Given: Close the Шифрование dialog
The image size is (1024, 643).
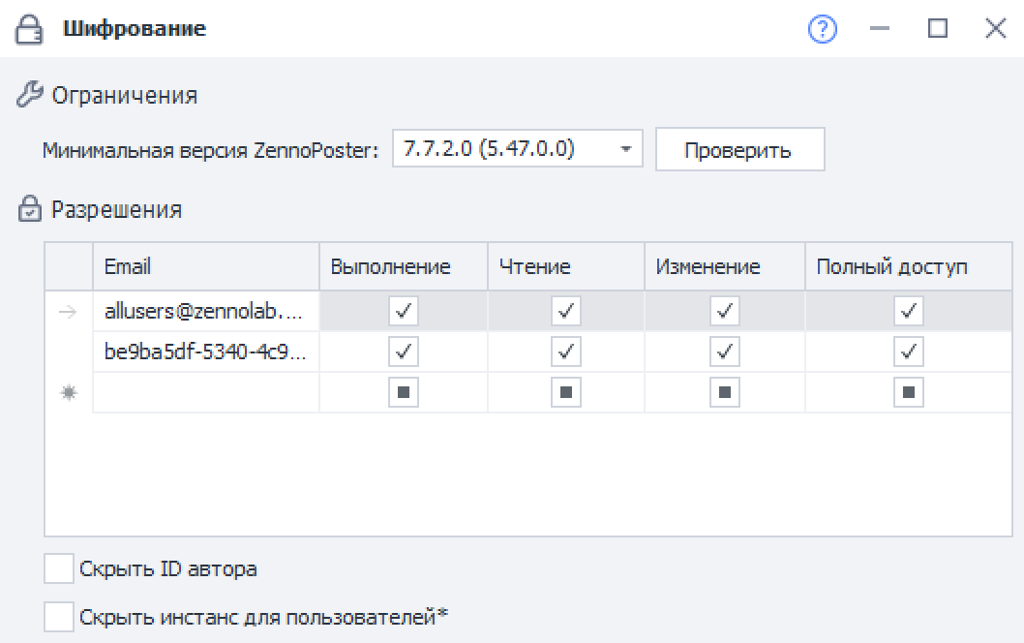Looking at the screenshot, I should (995, 29).
